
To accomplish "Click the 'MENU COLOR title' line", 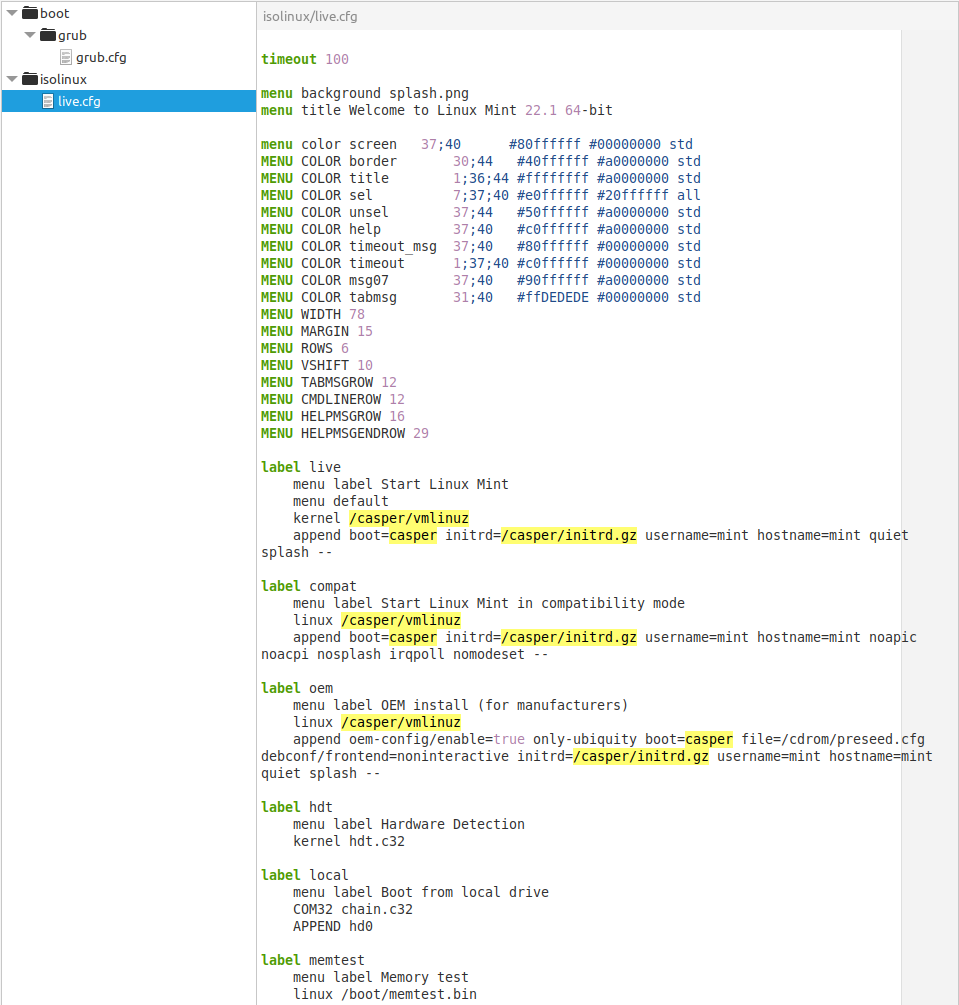I will click(481, 178).
